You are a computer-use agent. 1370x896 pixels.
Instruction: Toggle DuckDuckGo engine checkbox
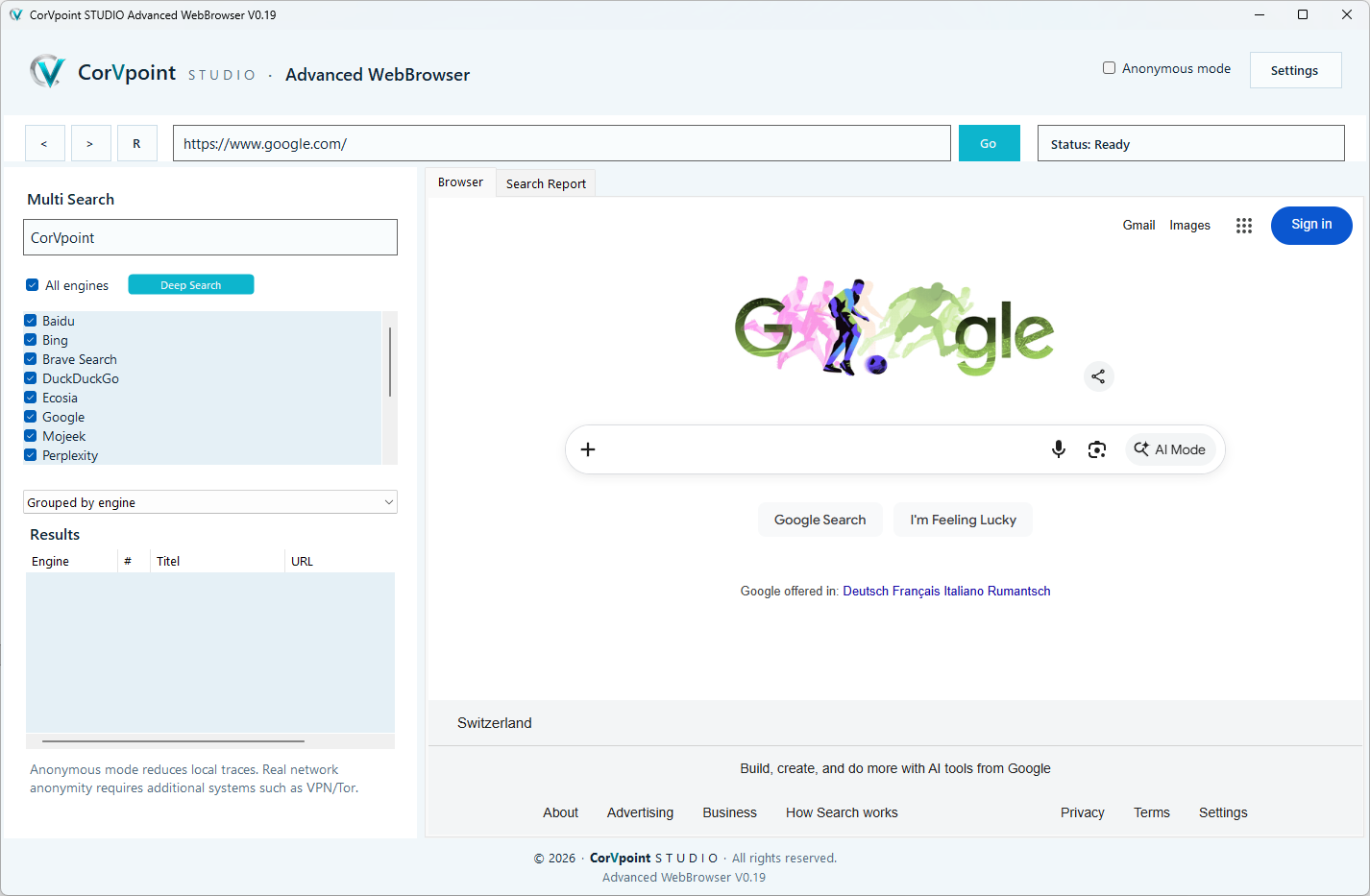(31, 378)
